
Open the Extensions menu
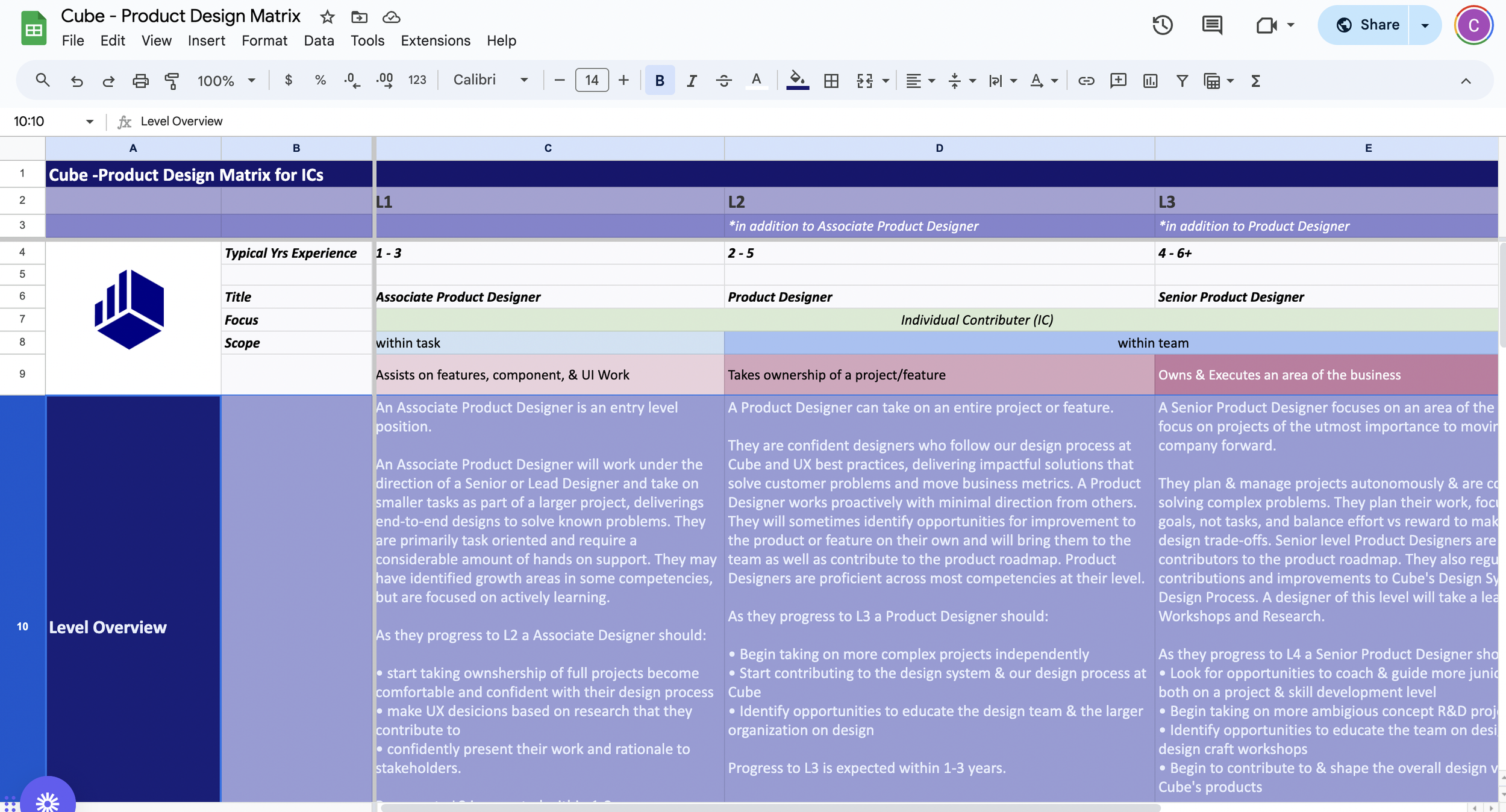click(435, 40)
